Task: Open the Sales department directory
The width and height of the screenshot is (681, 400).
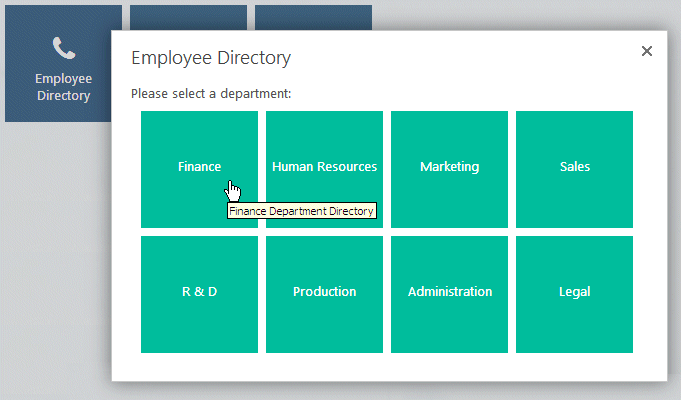Action: tap(574, 168)
